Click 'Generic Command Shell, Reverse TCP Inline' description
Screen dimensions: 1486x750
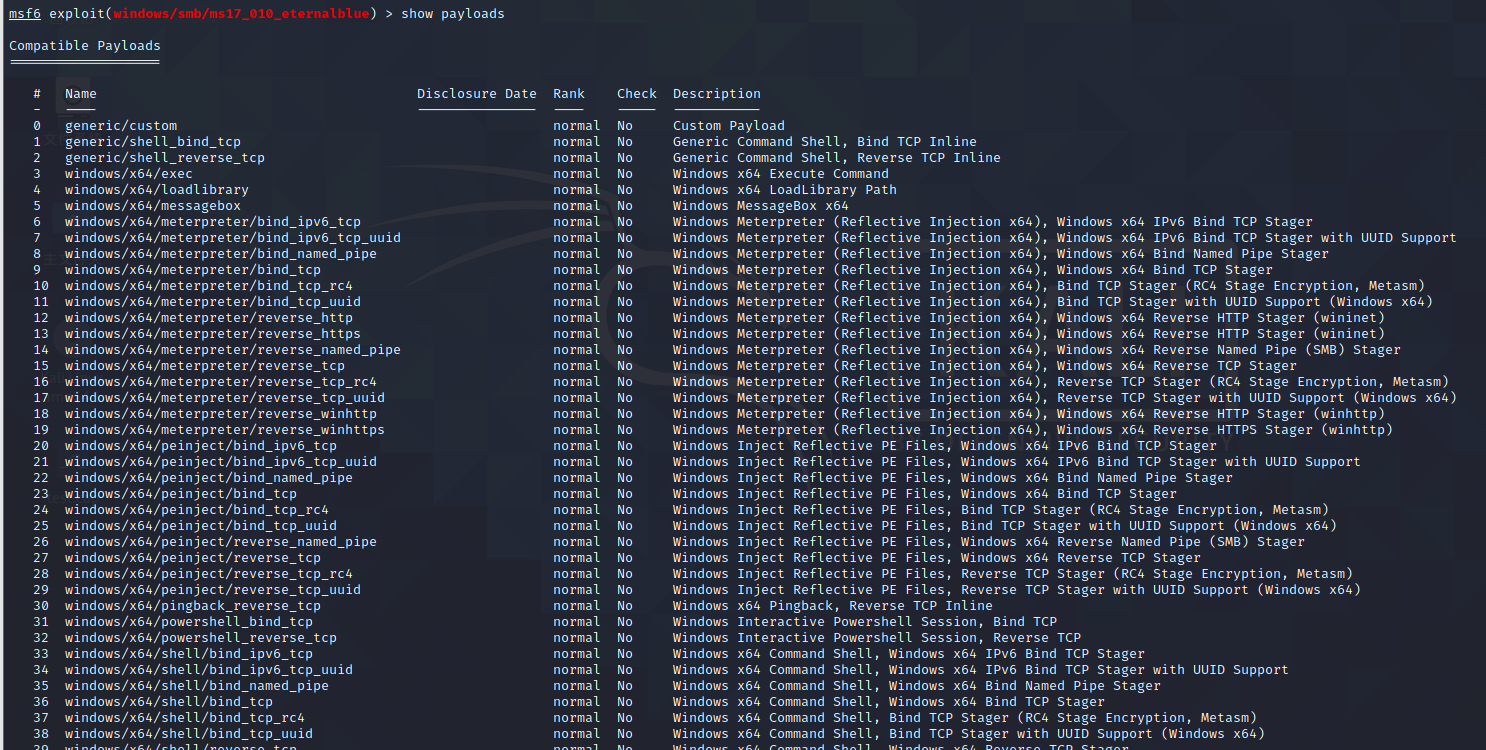837,158
